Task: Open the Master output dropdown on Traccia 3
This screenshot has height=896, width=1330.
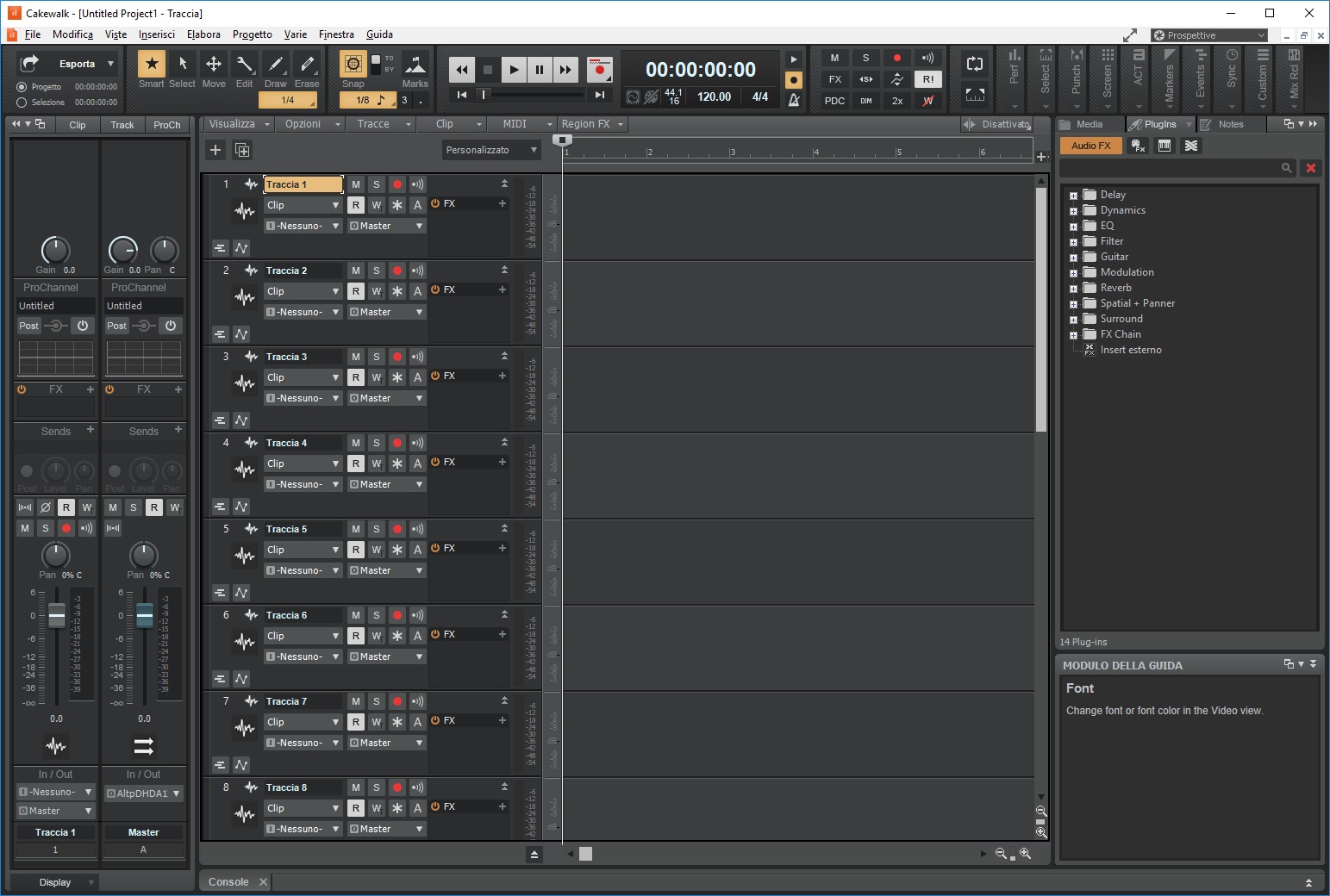Action: [x=386, y=398]
